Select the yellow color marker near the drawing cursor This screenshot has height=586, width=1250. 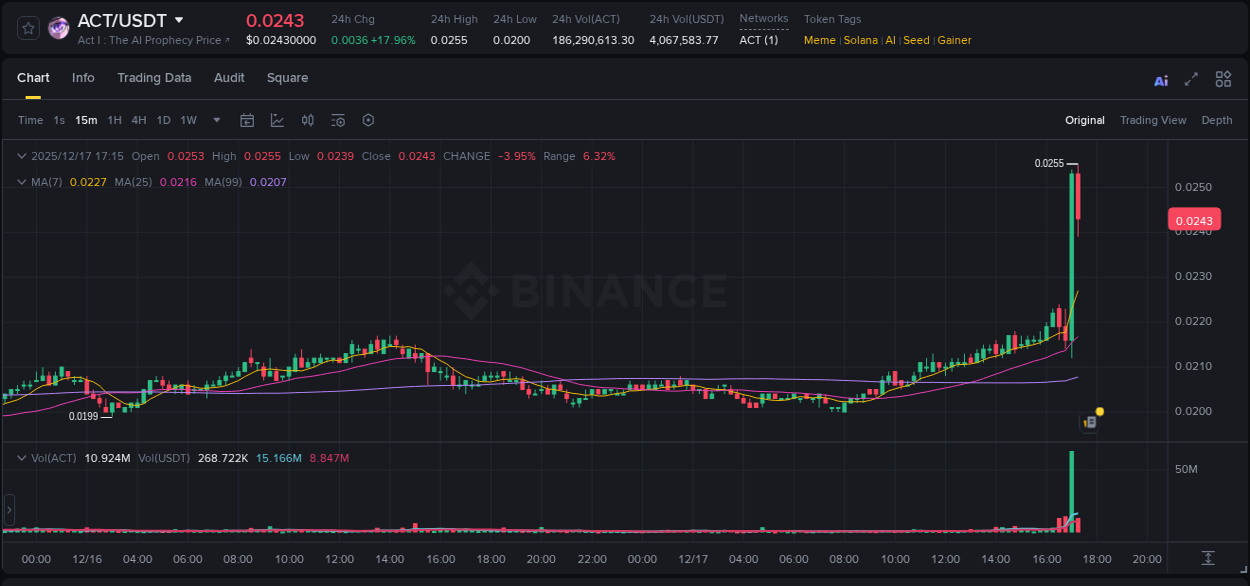click(x=1098, y=411)
